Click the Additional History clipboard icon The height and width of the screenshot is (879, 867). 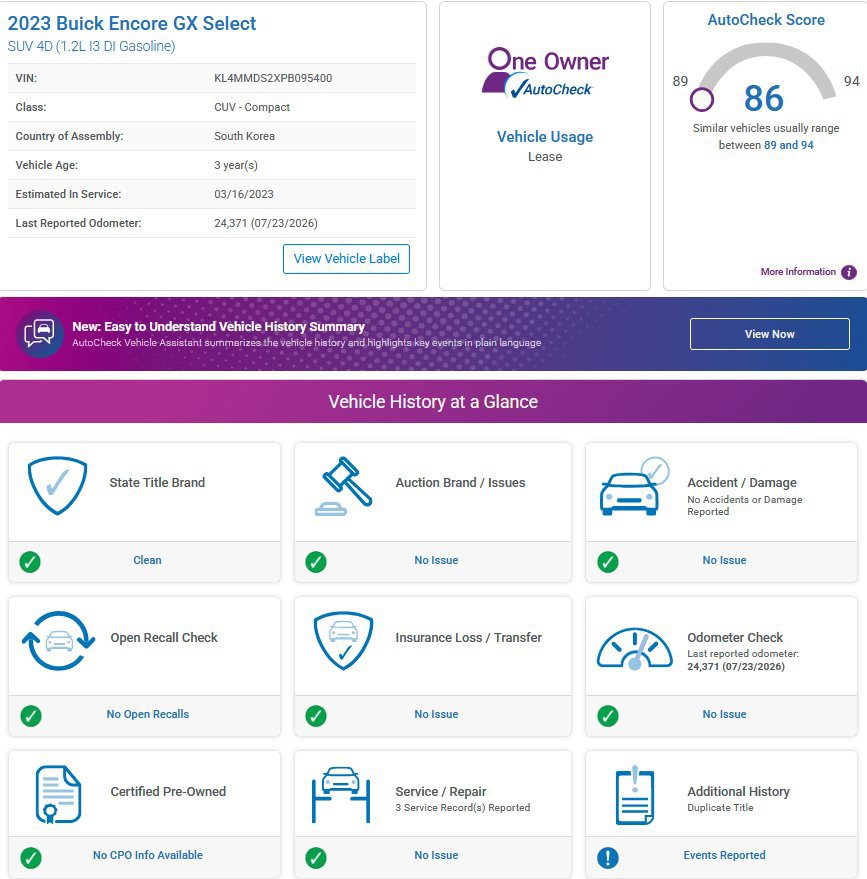point(634,795)
